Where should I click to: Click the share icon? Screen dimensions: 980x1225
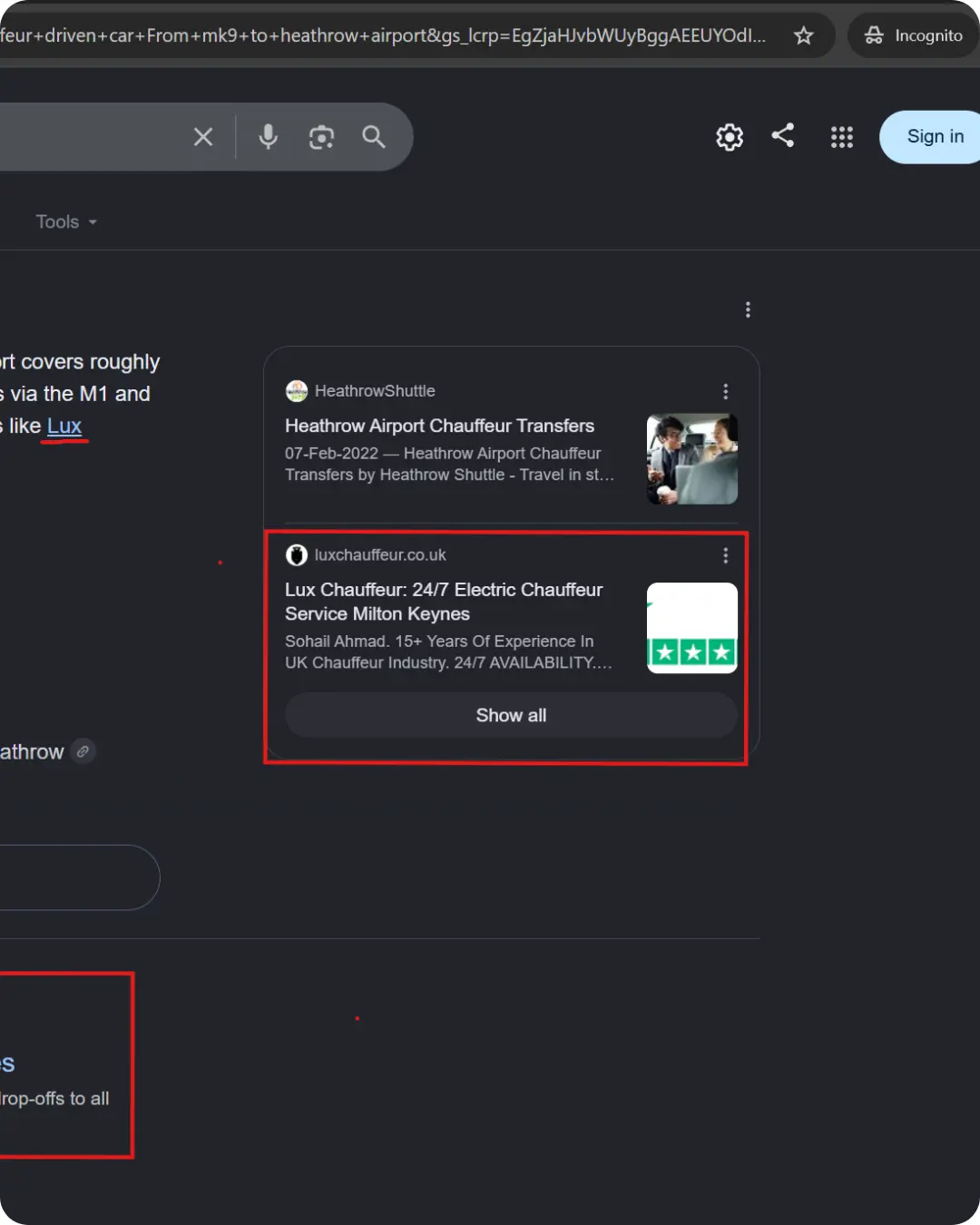[783, 135]
